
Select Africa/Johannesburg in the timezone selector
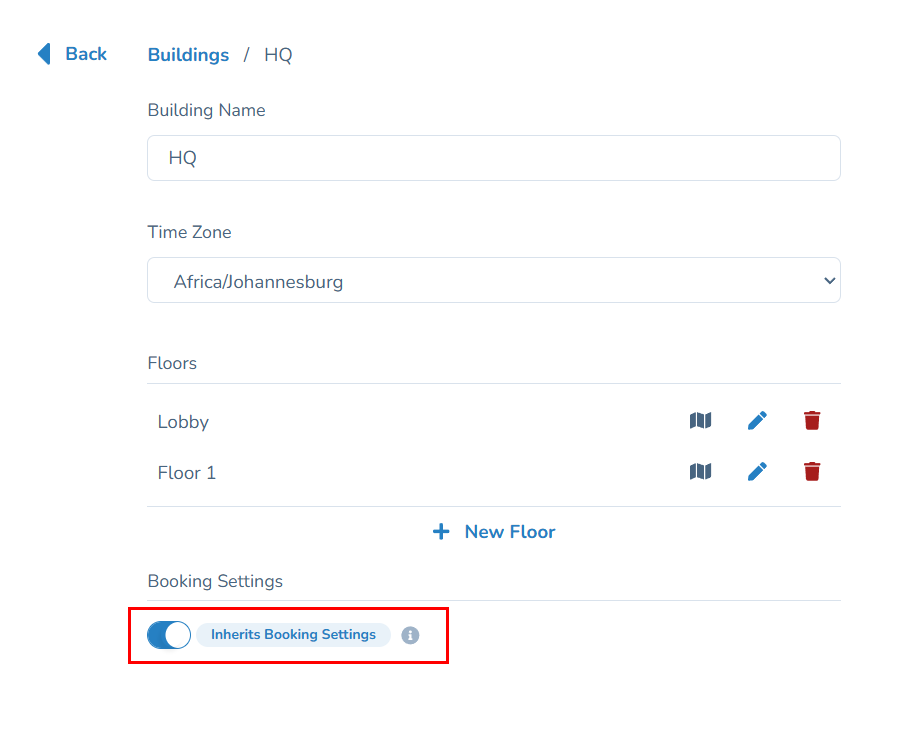(x=493, y=280)
